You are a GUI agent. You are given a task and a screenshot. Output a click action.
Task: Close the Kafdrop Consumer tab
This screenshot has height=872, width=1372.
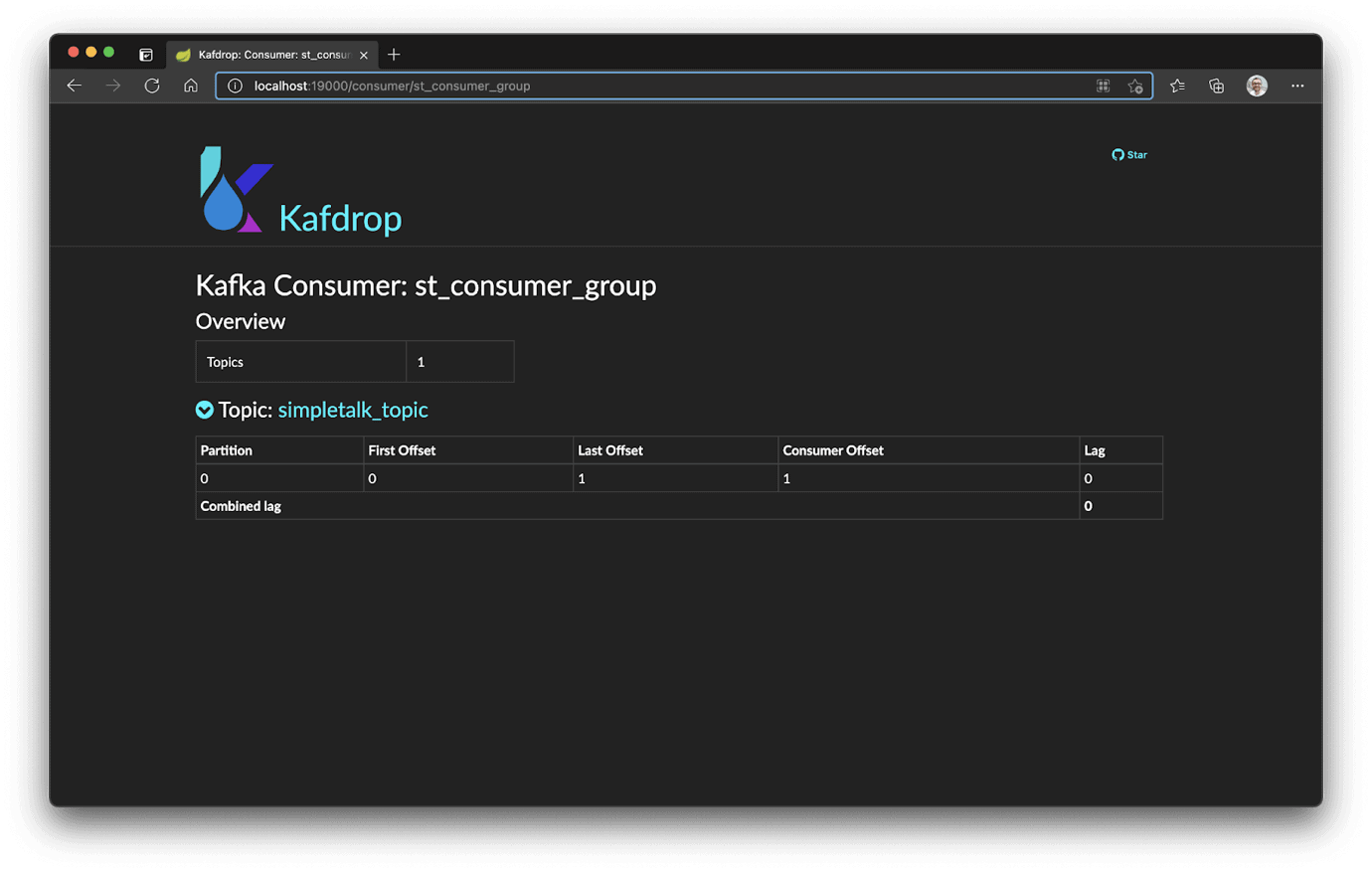point(364,55)
